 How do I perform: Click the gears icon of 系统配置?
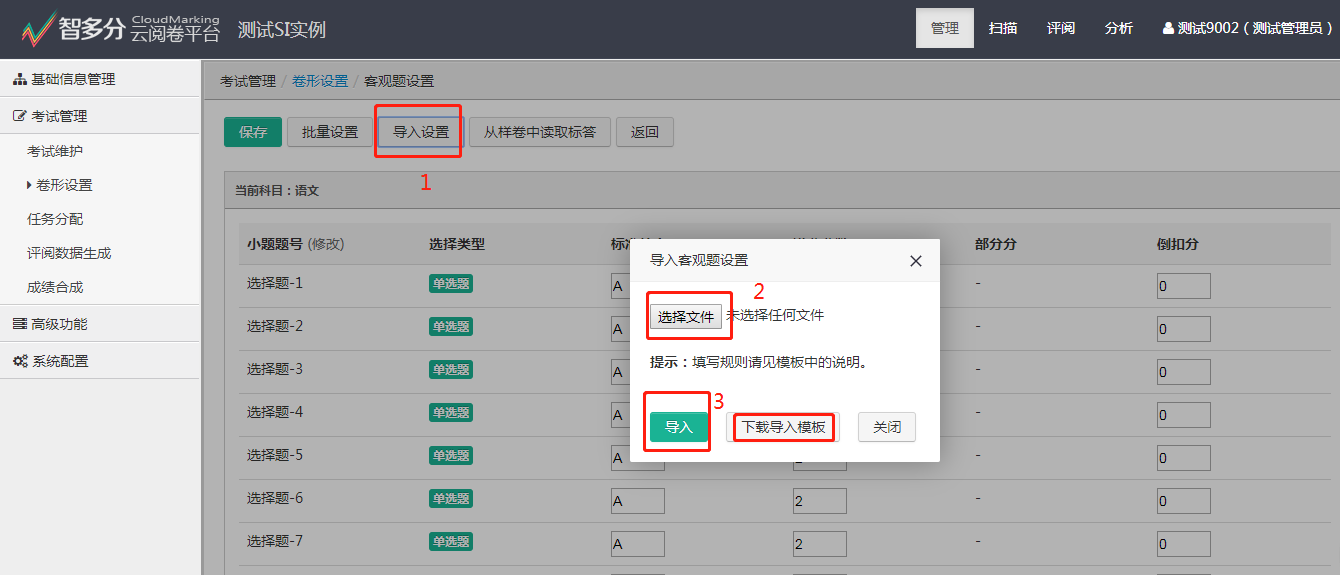(x=19, y=361)
